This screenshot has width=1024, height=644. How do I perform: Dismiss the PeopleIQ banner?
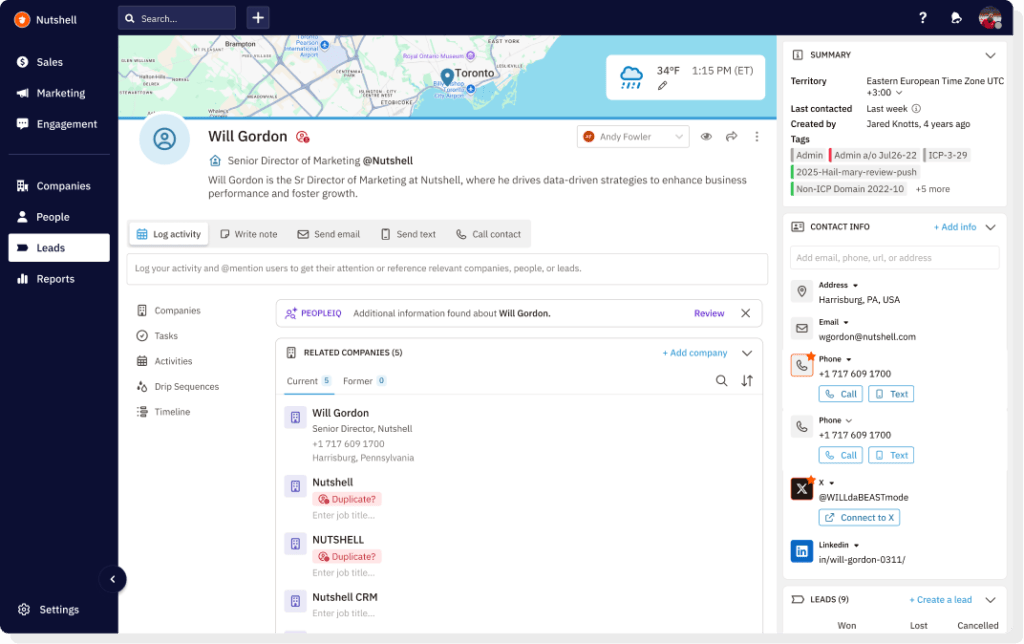[x=745, y=313]
